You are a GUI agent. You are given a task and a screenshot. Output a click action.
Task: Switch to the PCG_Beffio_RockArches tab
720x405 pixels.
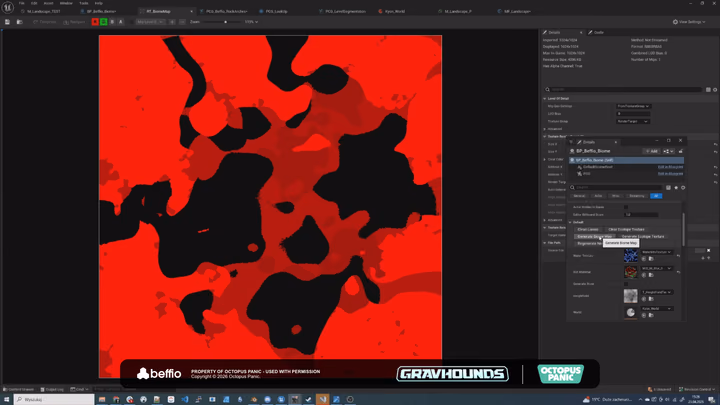(226, 11)
